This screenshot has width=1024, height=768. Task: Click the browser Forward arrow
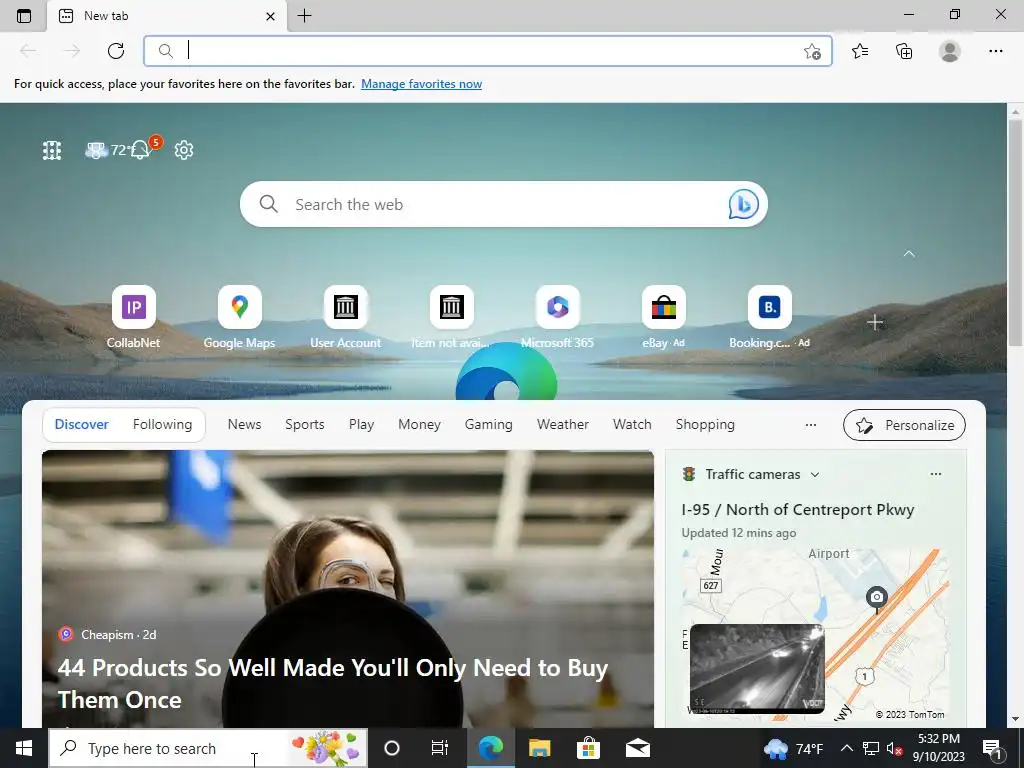point(72,51)
